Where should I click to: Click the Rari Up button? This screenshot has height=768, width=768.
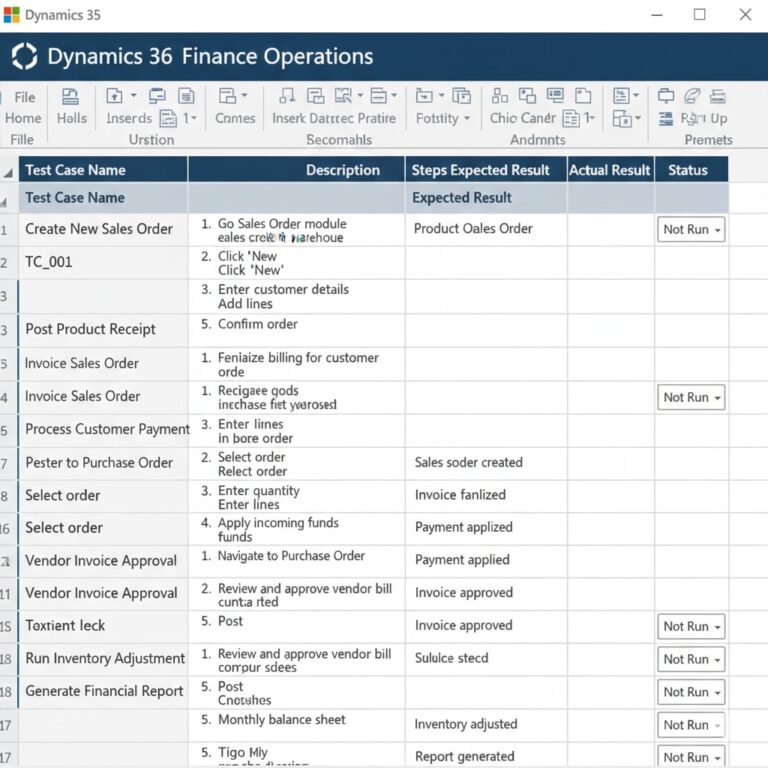[704, 119]
